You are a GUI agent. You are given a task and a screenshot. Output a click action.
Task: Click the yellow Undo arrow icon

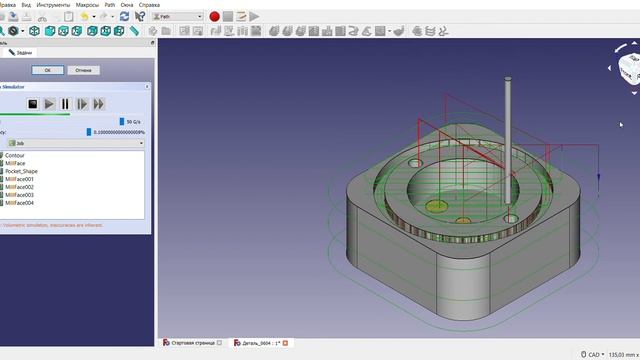(x=84, y=17)
